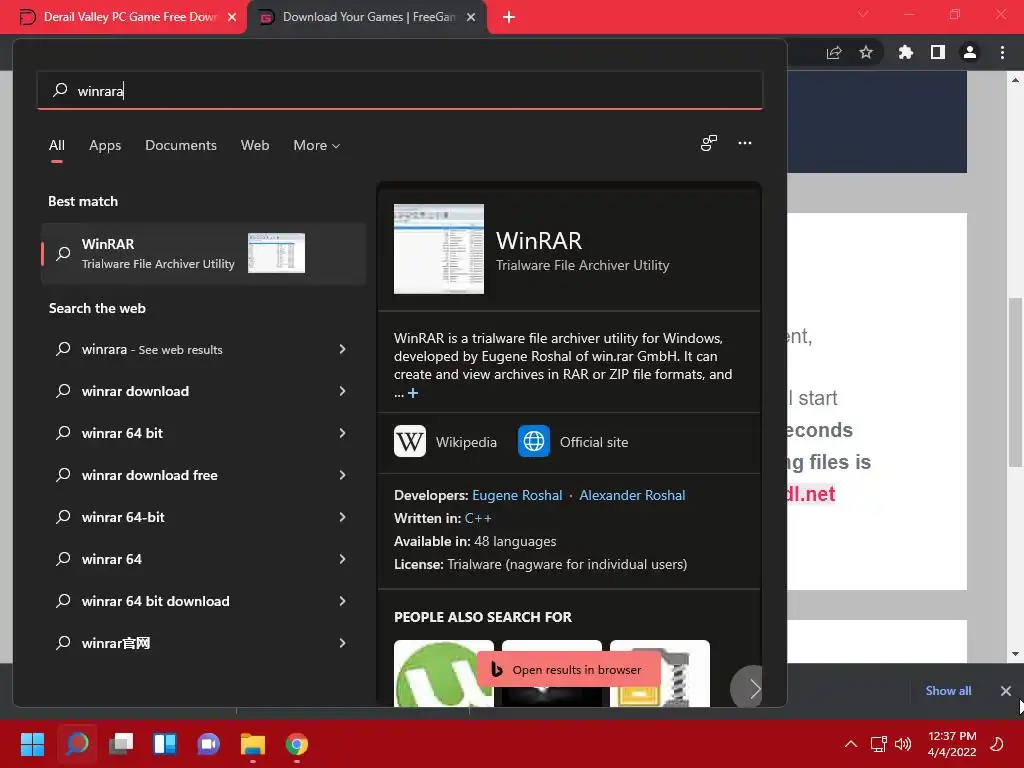The height and width of the screenshot is (768, 1024).
Task: Select the All search filter tab
Action: (57, 145)
